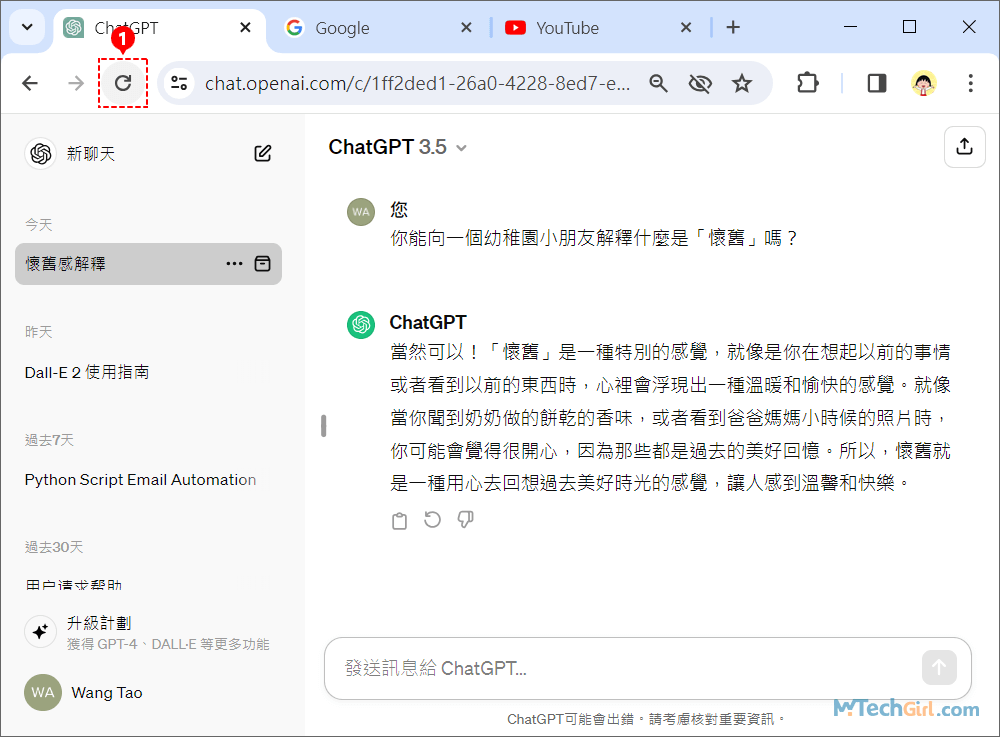Click the 今天 section label
This screenshot has height=737, width=1000.
[x=38, y=224]
